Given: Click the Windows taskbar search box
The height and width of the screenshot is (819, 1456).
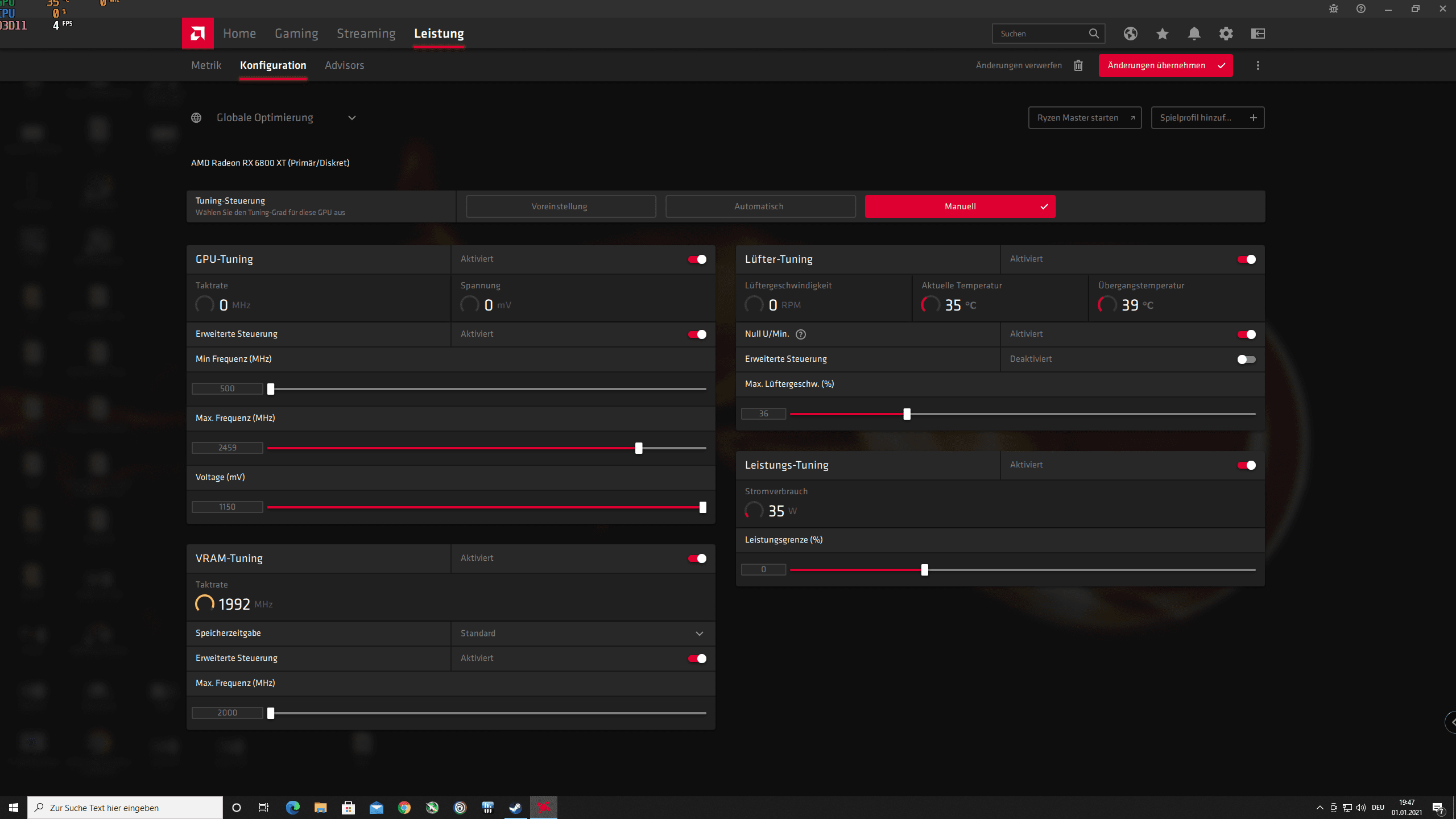Looking at the screenshot, I should coord(125,808).
